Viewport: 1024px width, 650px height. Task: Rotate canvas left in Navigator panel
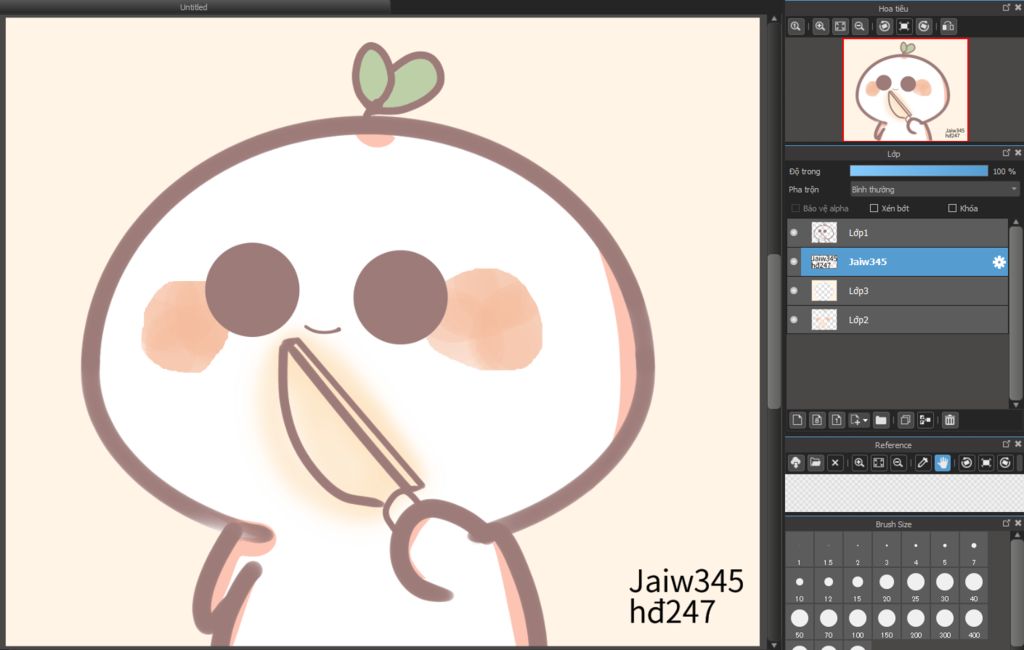[884, 27]
